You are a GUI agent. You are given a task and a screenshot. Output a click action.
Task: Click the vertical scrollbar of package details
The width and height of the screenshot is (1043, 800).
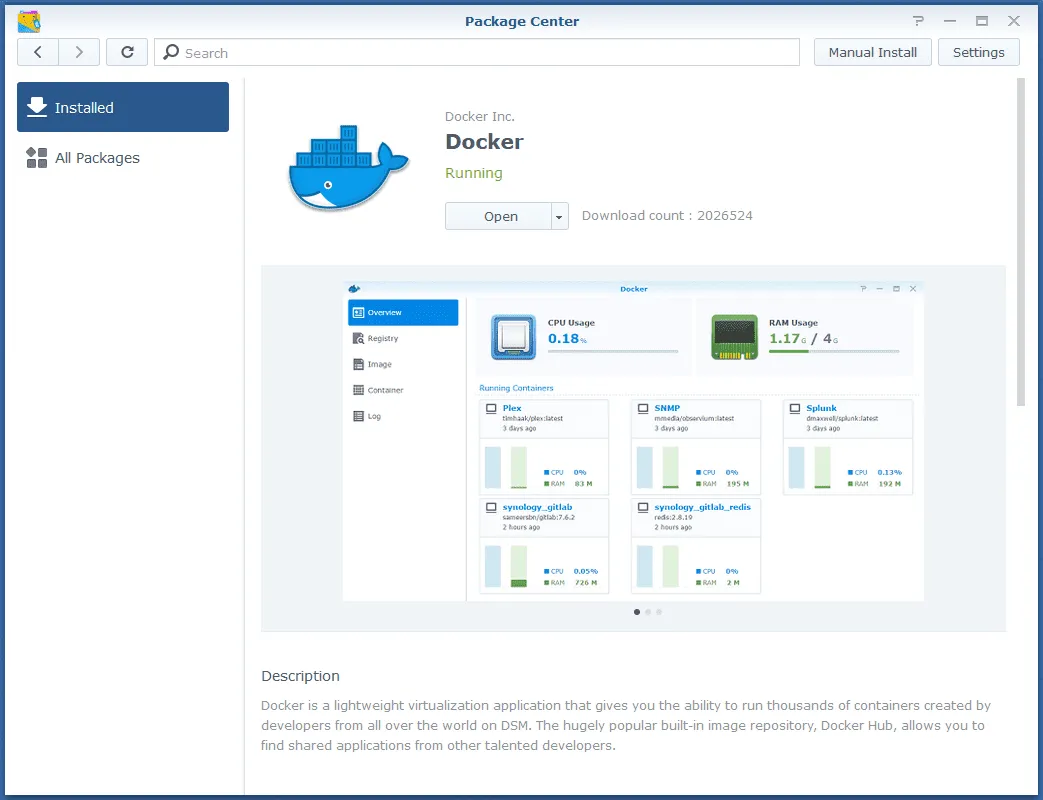pos(1021,242)
